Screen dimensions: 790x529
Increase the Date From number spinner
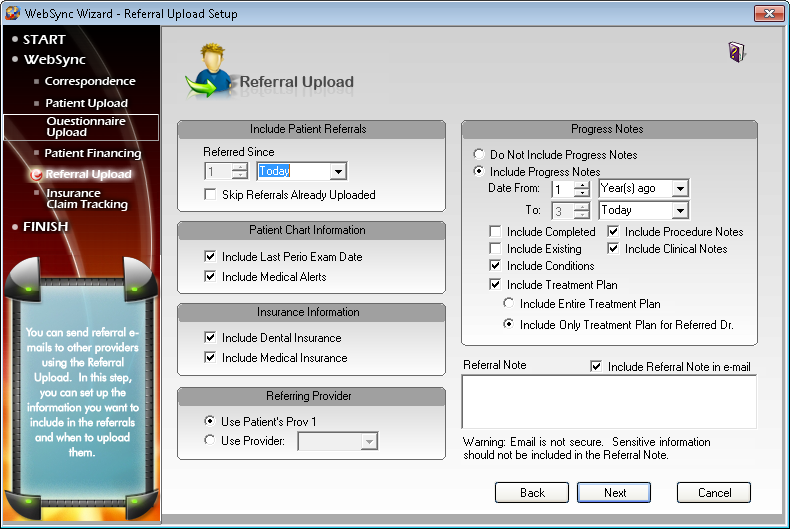click(x=582, y=184)
